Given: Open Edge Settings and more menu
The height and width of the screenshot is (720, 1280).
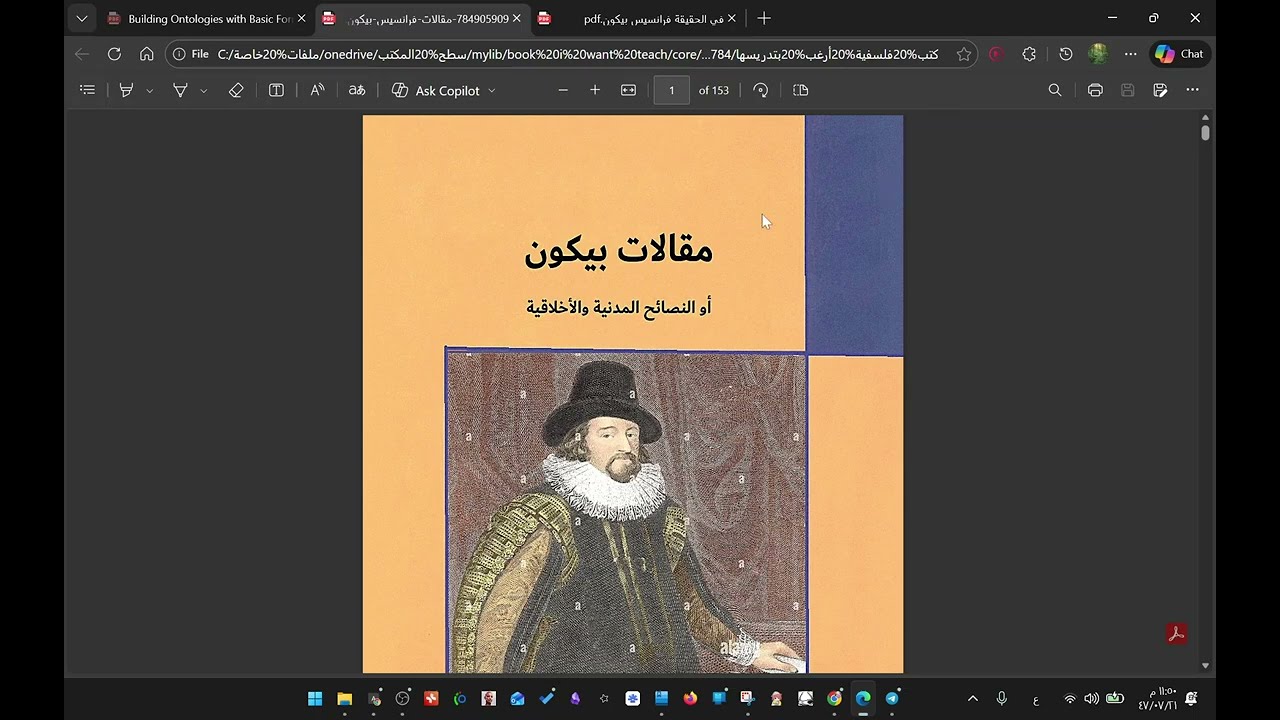Looking at the screenshot, I should tap(1130, 54).
